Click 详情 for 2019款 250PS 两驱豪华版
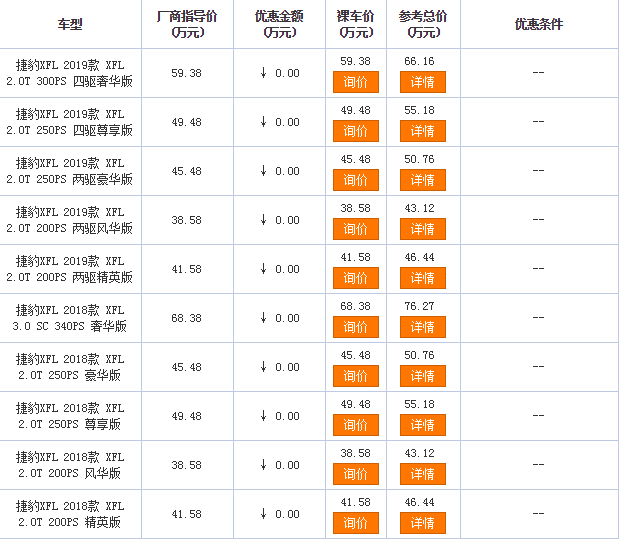The height and width of the screenshot is (539, 620). tap(423, 180)
